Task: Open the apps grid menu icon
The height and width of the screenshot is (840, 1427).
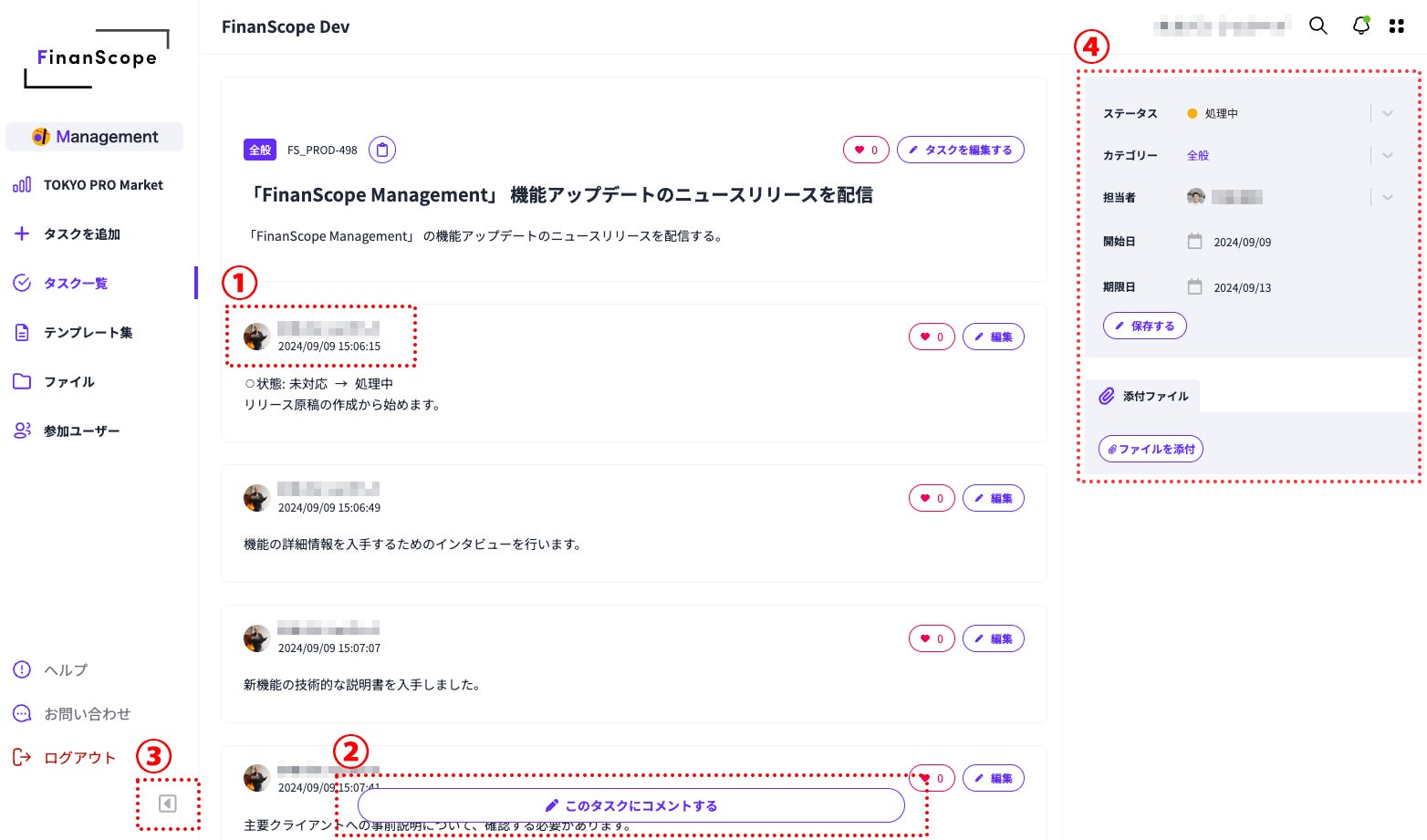Action: (x=1396, y=26)
